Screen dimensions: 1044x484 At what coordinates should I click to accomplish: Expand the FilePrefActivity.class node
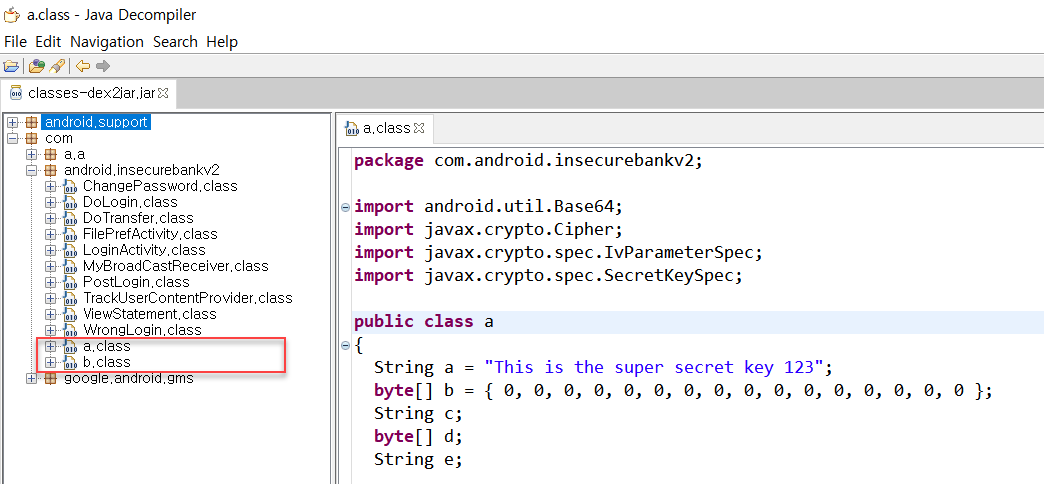[x=51, y=234]
